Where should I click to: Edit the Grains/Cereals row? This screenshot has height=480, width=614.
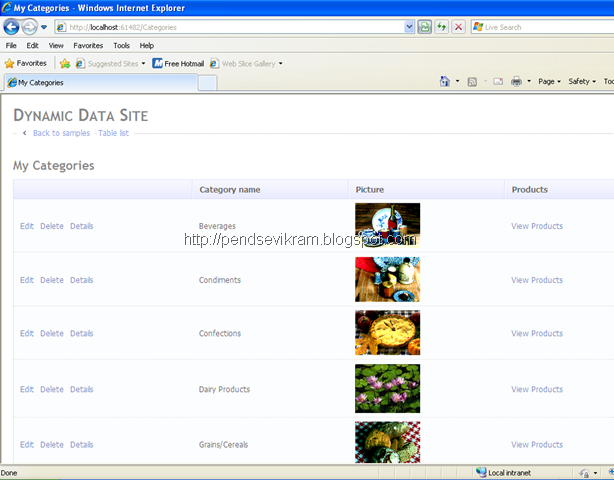27,444
